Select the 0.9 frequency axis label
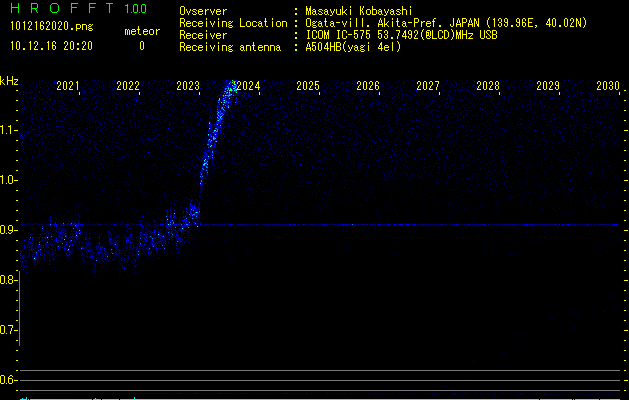This screenshot has width=629, height=400. (x=9, y=229)
